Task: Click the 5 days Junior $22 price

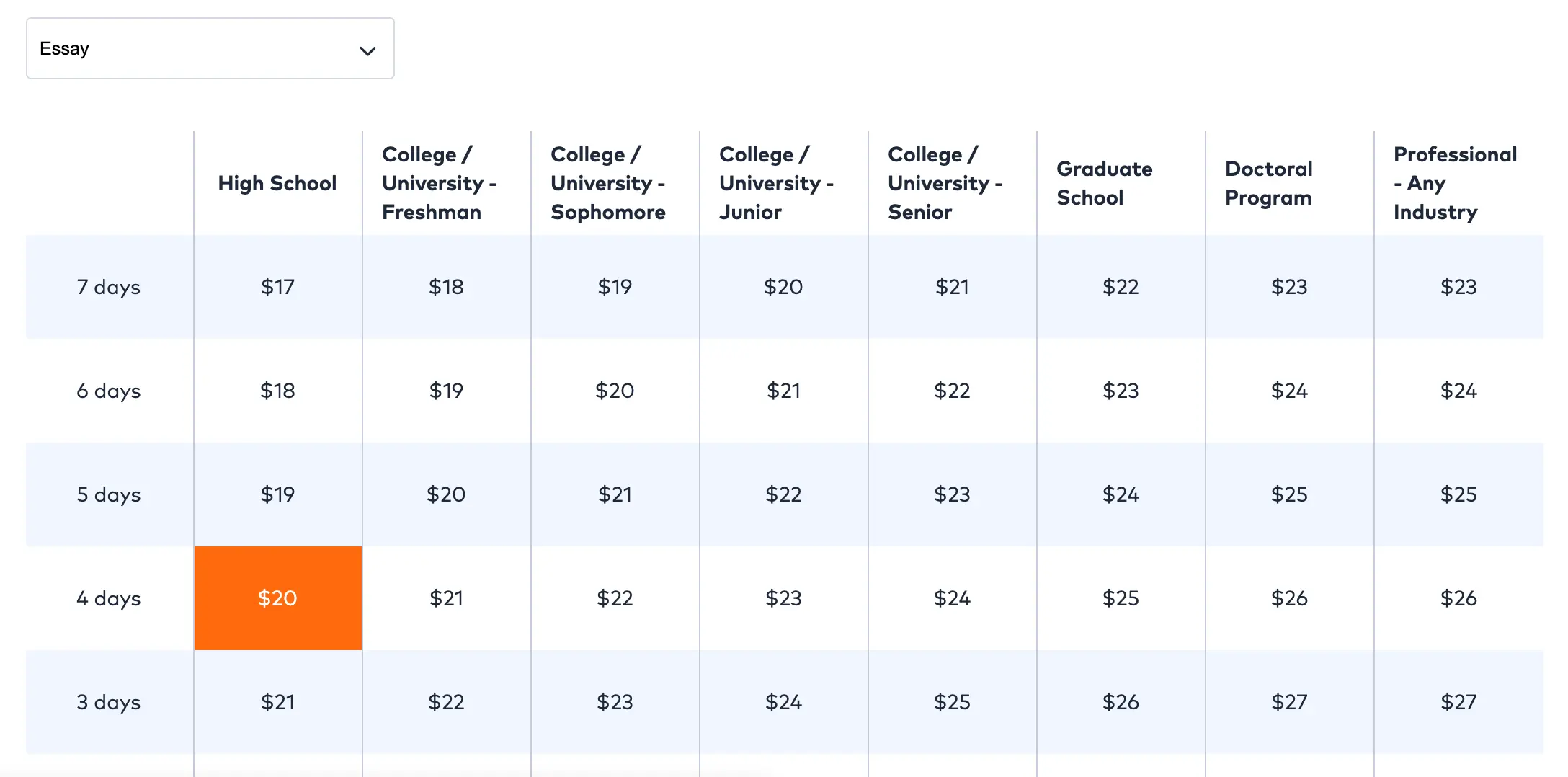Action: point(783,494)
